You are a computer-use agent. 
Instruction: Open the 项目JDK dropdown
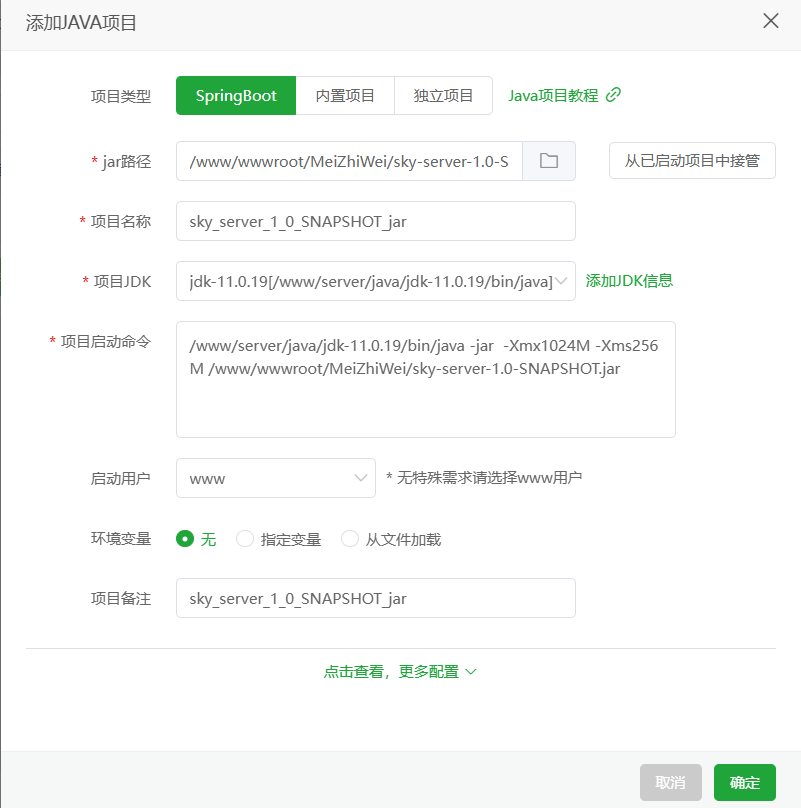pyautogui.click(x=376, y=281)
